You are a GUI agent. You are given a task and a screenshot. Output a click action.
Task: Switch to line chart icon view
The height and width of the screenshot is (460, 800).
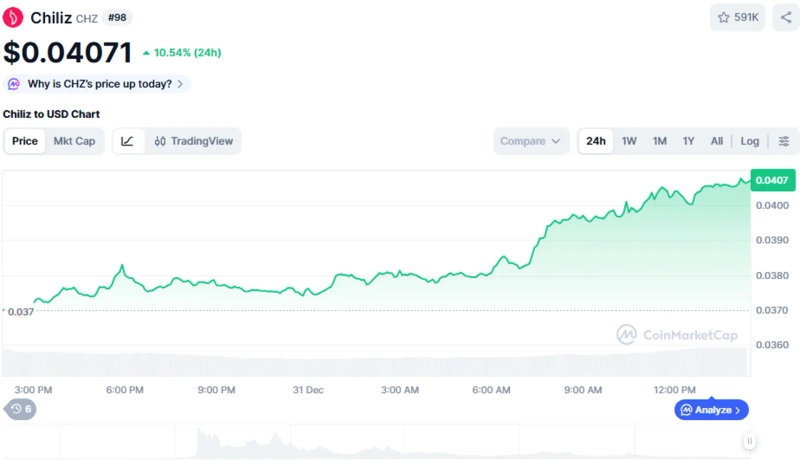[128, 141]
